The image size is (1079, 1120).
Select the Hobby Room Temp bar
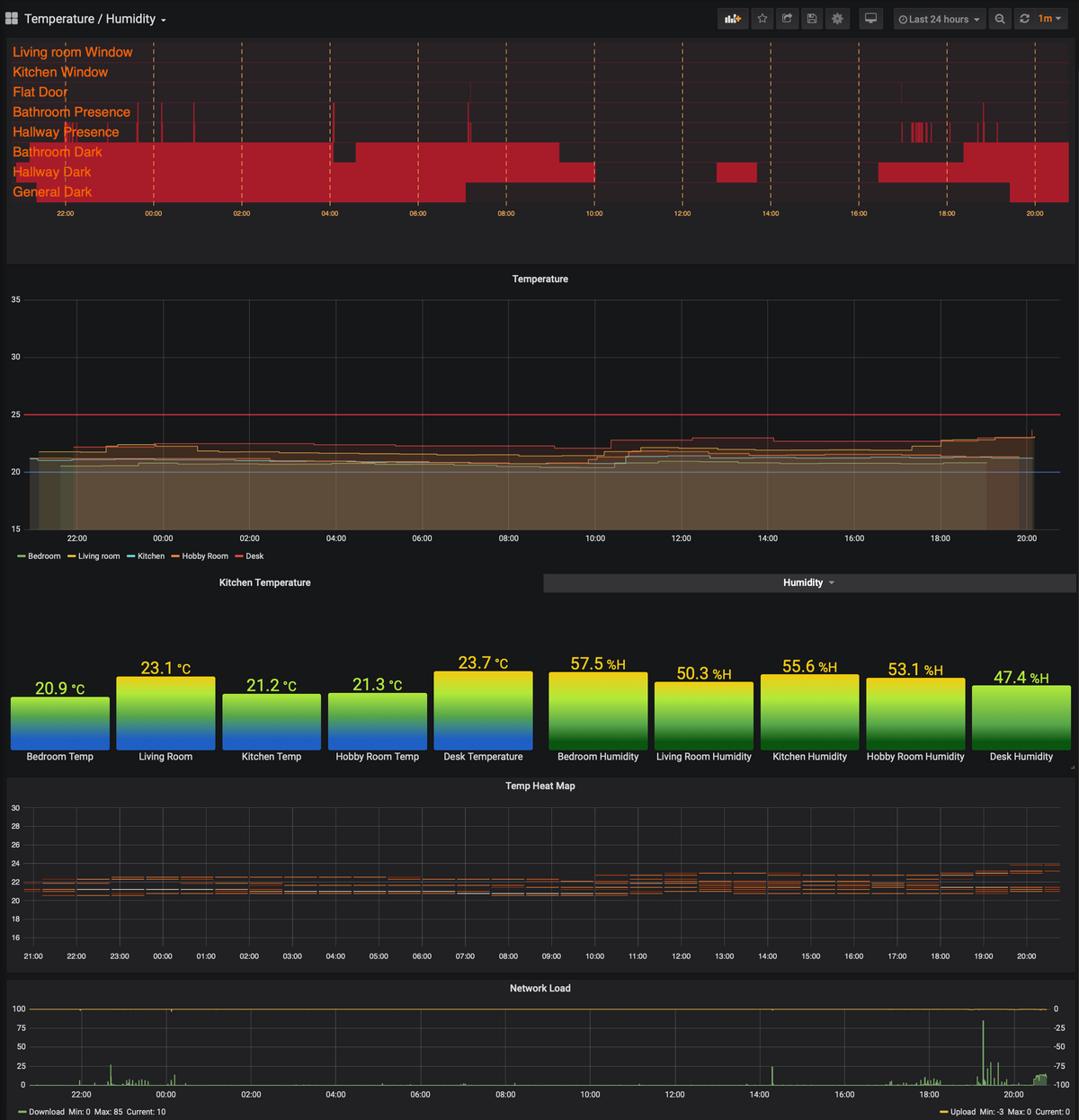378,722
